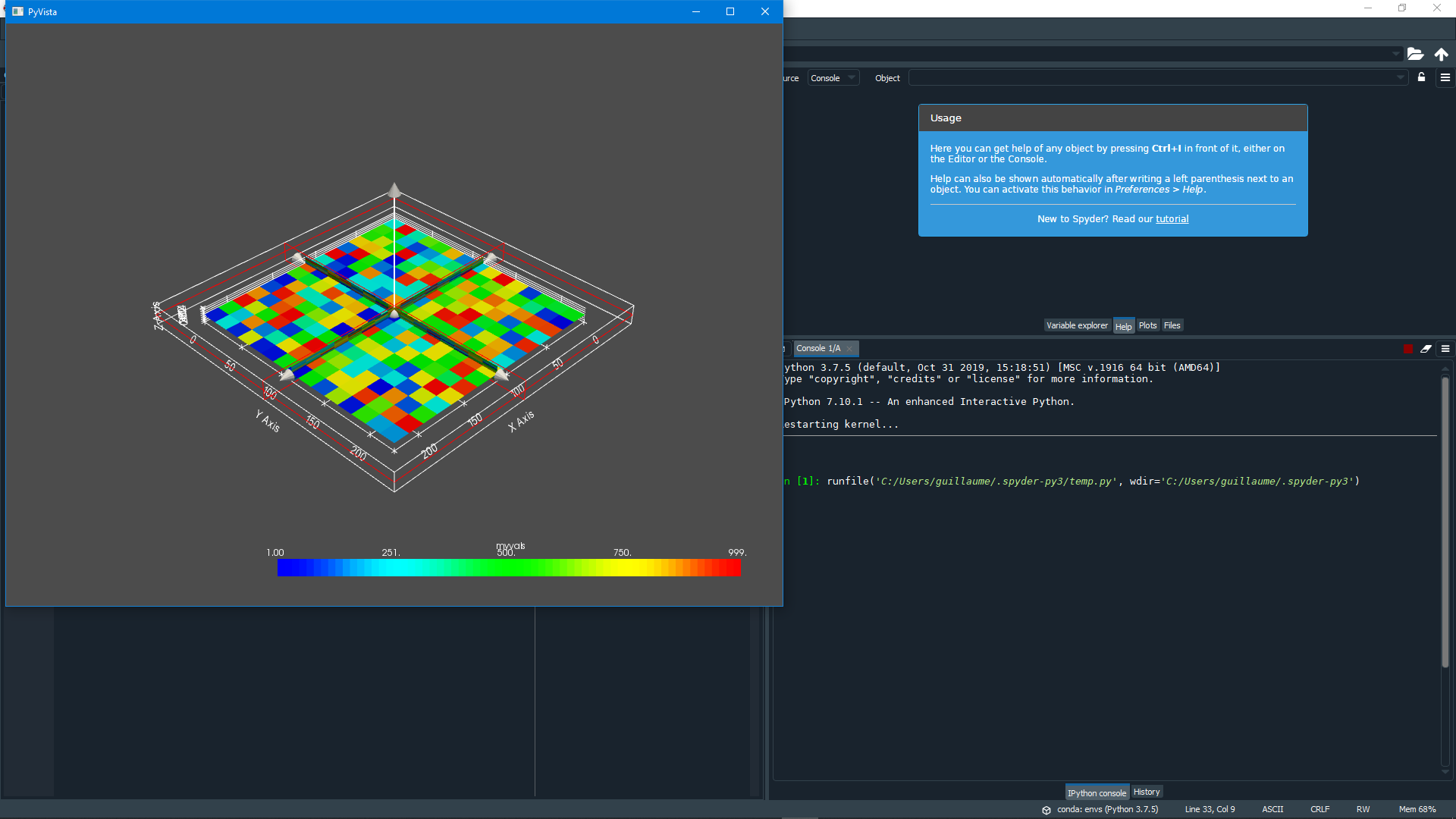Select the Variable explorer pane
This screenshot has width=1456, height=819.
[1077, 325]
